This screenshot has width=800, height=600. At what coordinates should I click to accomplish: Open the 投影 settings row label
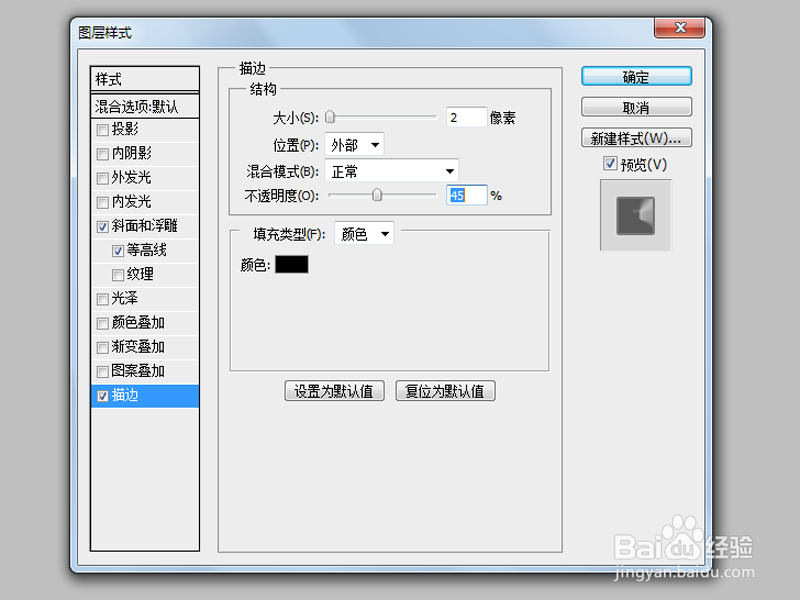(x=125, y=129)
